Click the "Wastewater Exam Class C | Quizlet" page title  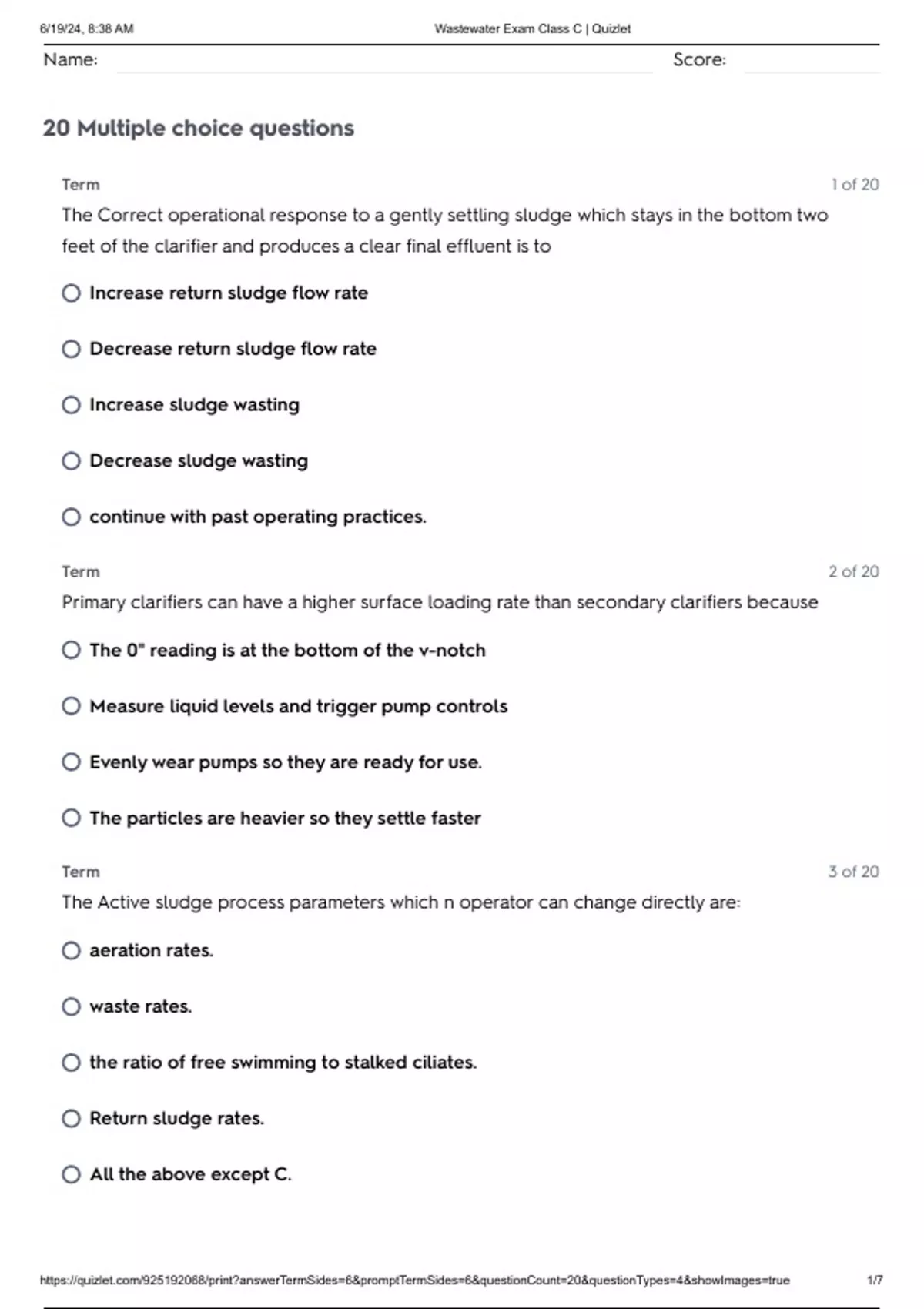click(532, 29)
